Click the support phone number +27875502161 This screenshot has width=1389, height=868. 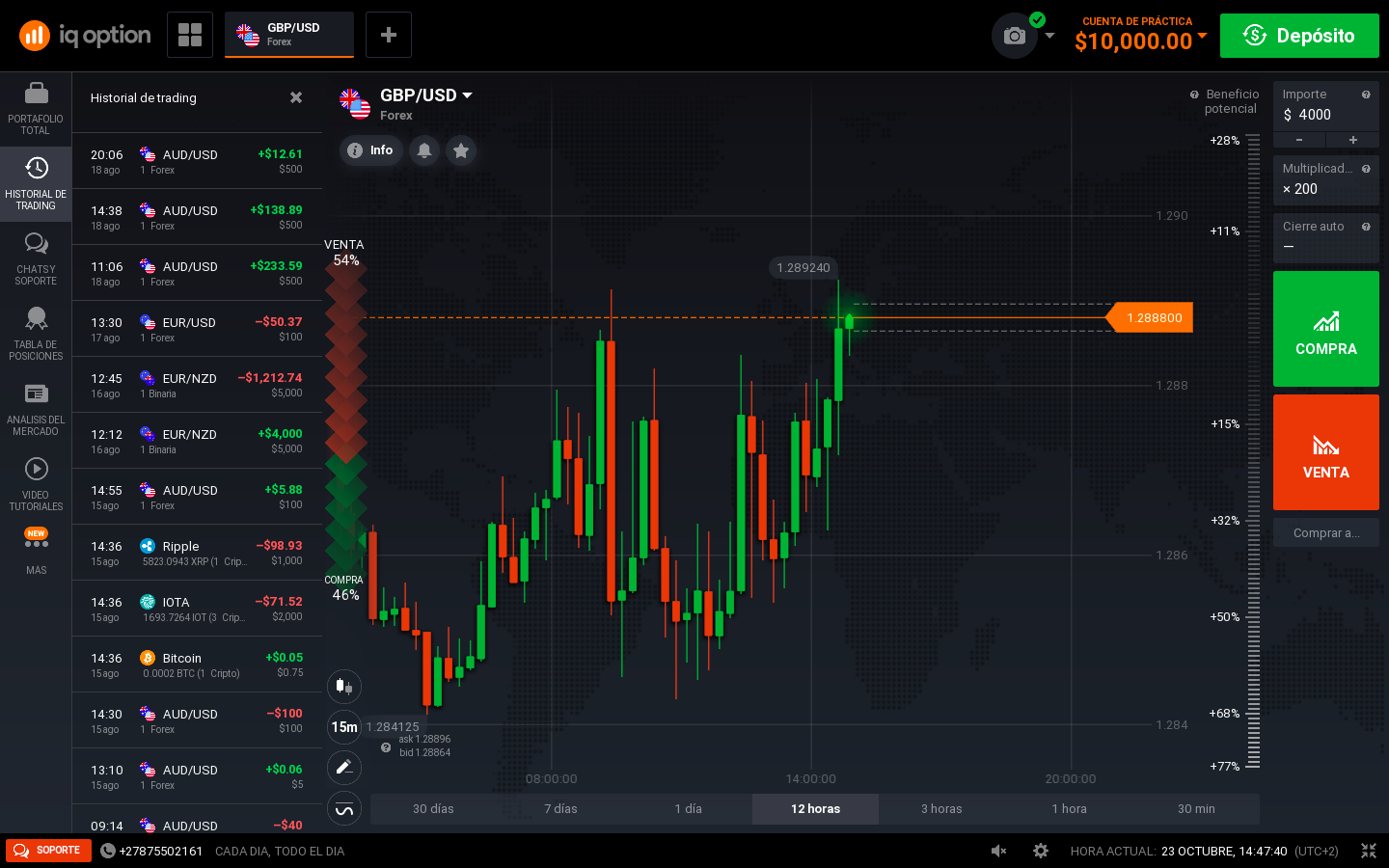coord(152,851)
